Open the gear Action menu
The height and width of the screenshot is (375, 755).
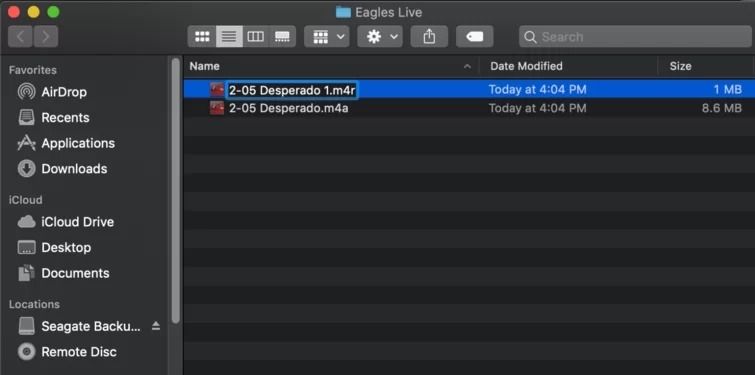[x=380, y=37]
